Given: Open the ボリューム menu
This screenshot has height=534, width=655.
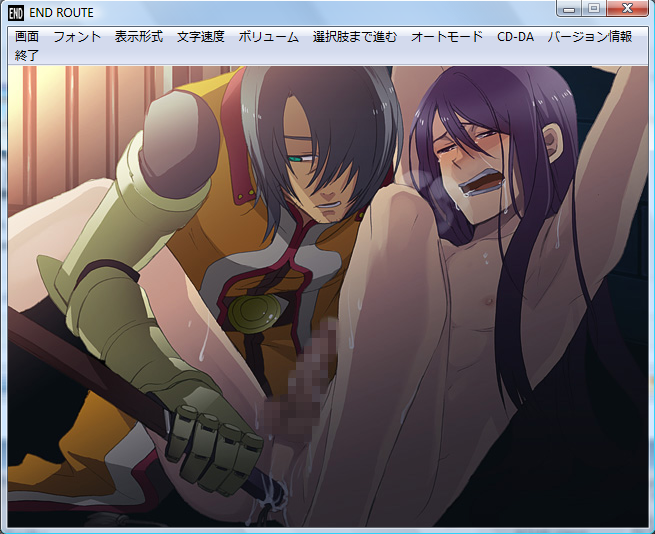Looking at the screenshot, I should click(x=268, y=37).
